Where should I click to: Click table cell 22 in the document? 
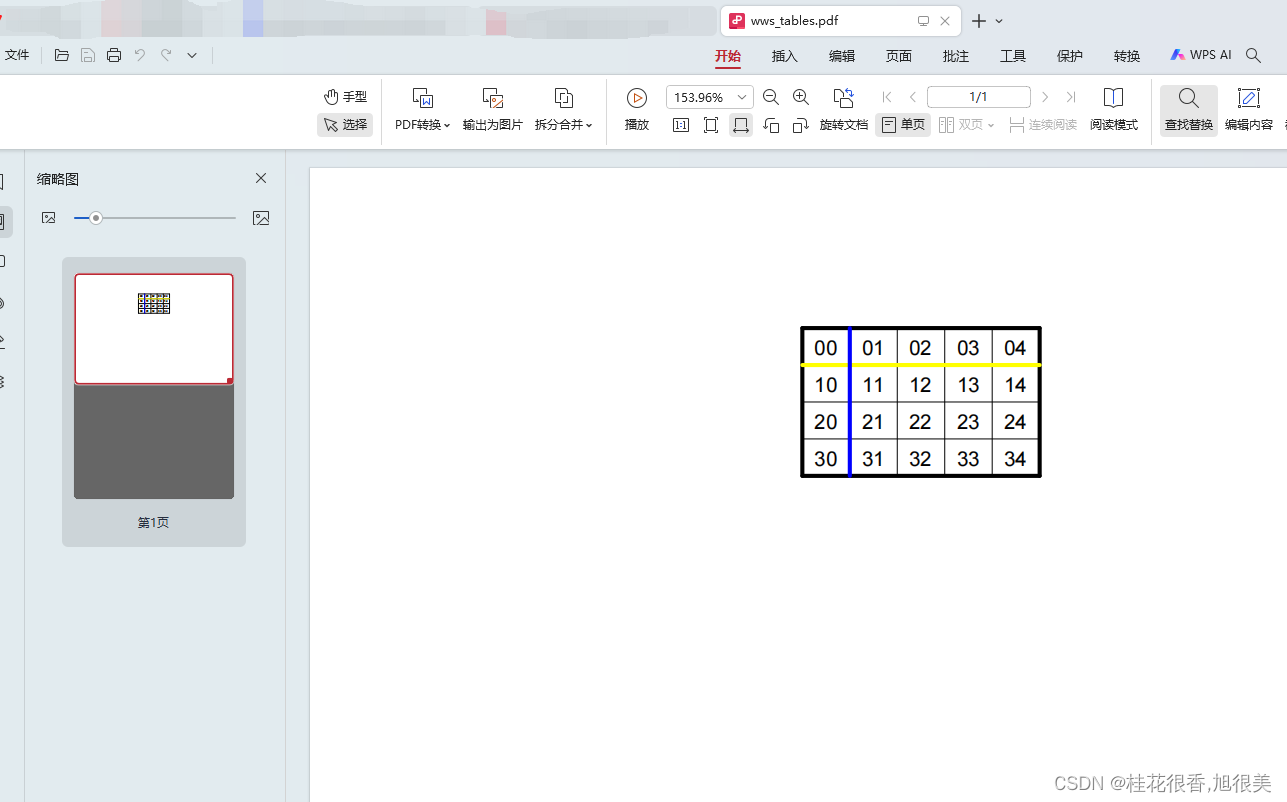(920, 422)
